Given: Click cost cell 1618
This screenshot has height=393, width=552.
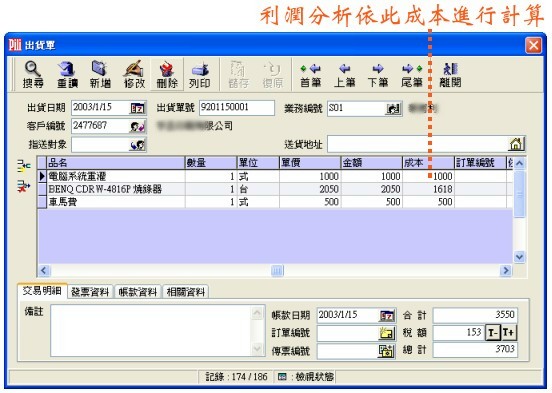Looking at the screenshot, I should coord(428,189).
